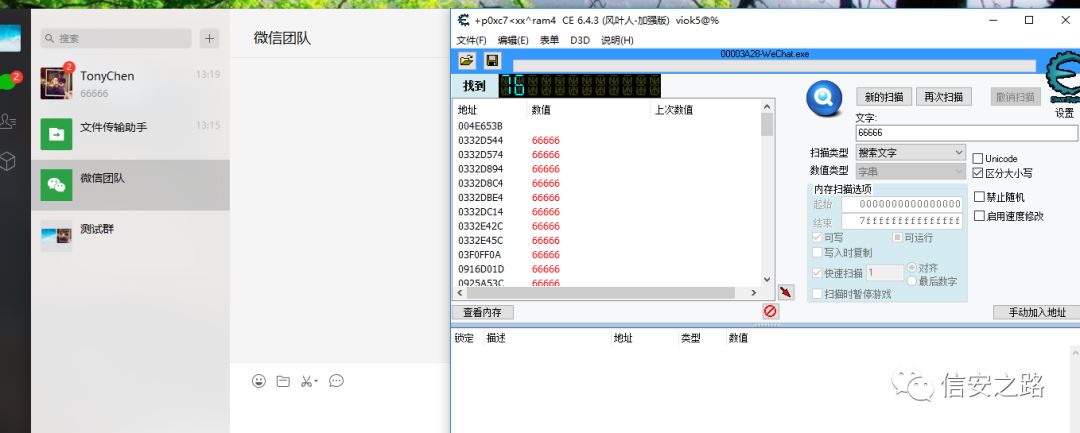Click the 新的扫描 button

(x=884, y=96)
